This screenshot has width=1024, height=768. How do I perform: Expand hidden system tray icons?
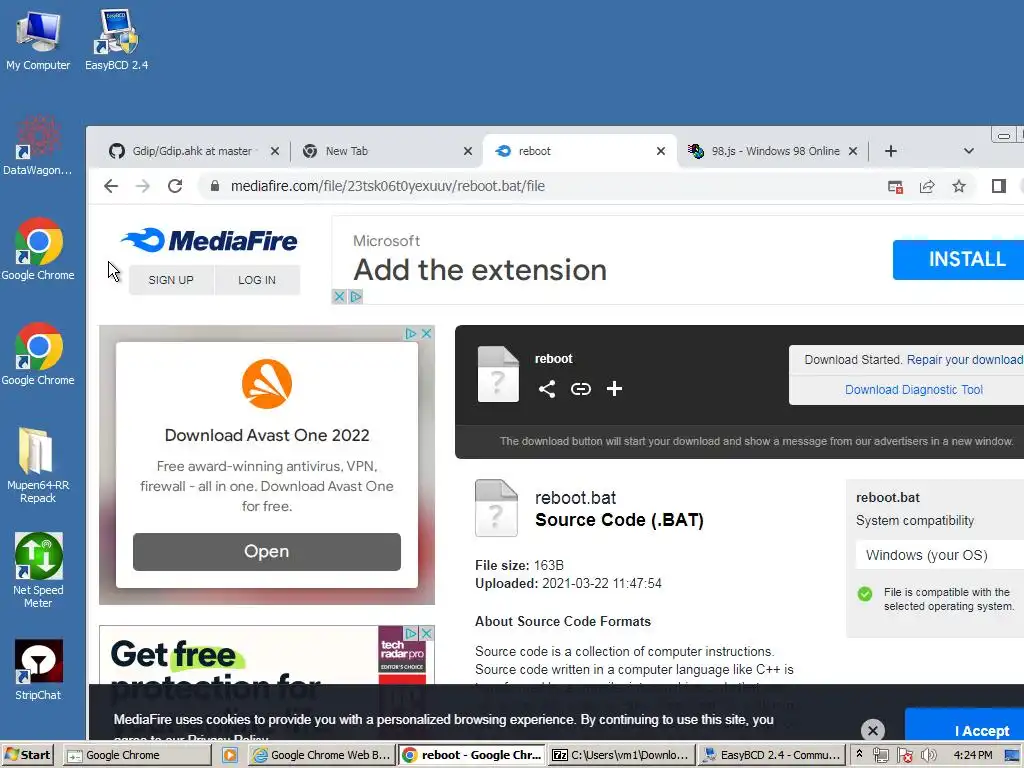859,754
